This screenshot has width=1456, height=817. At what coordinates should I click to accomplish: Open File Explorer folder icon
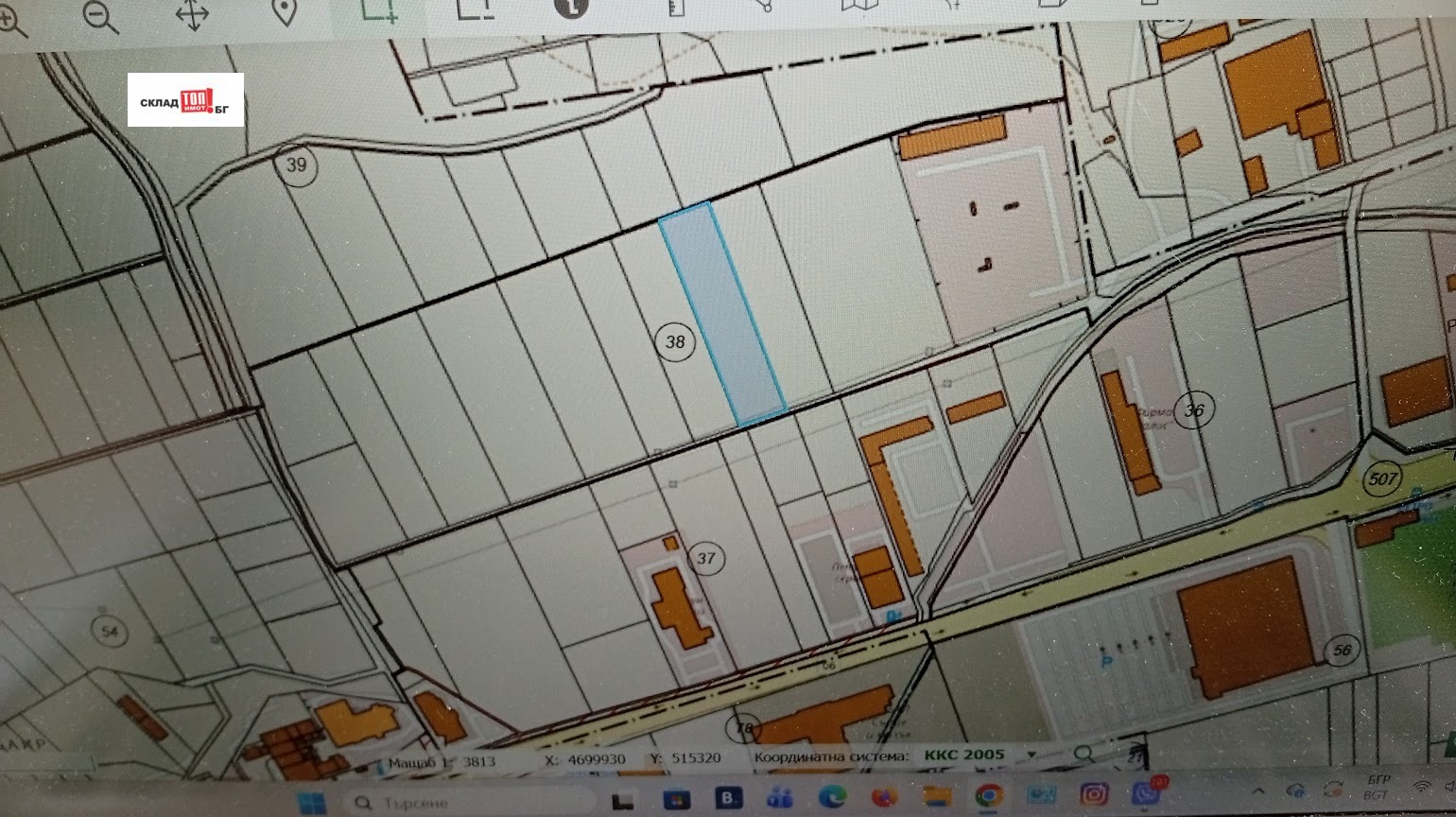tap(937, 795)
